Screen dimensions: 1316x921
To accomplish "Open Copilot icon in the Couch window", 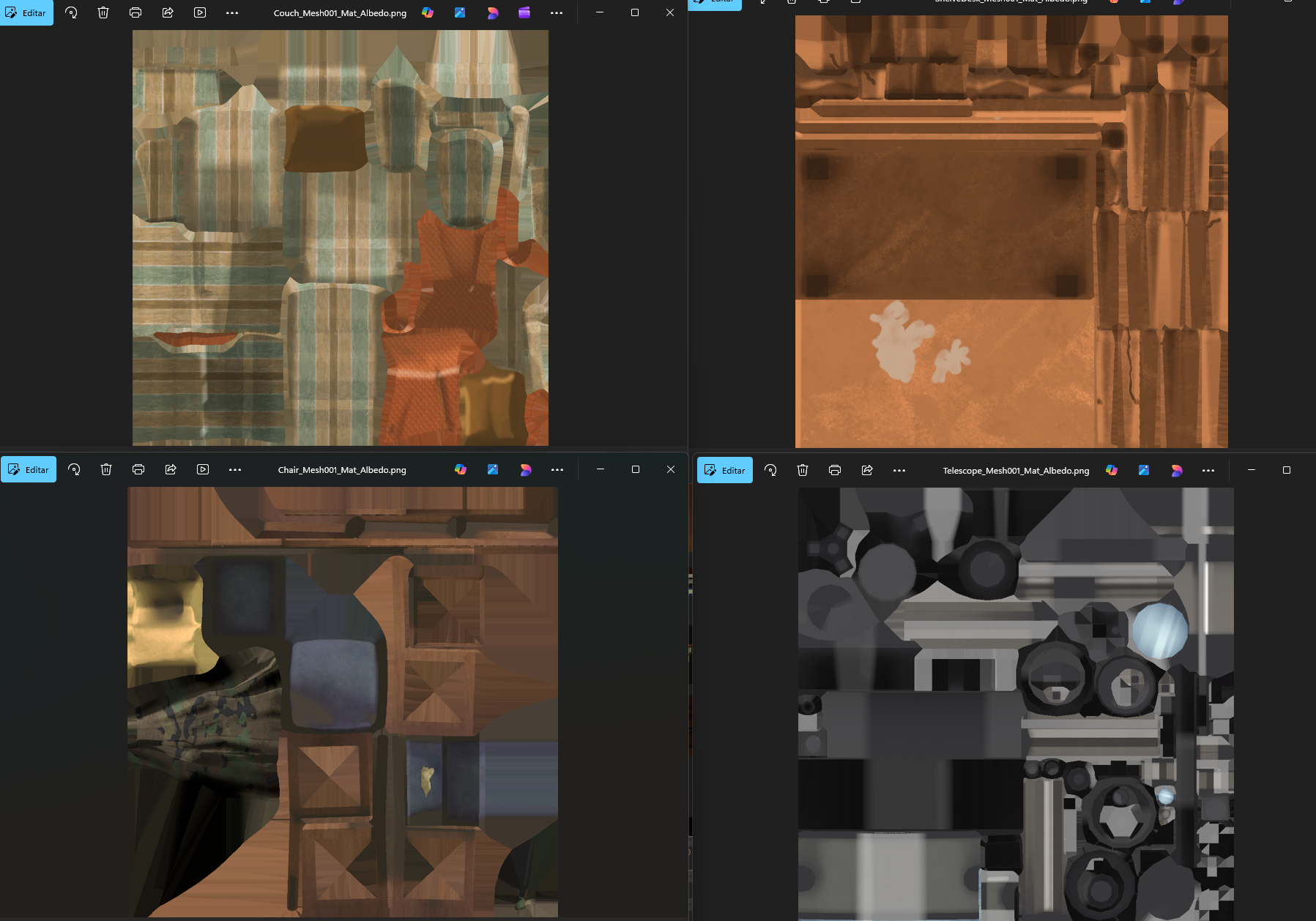I will coord(428,12).
